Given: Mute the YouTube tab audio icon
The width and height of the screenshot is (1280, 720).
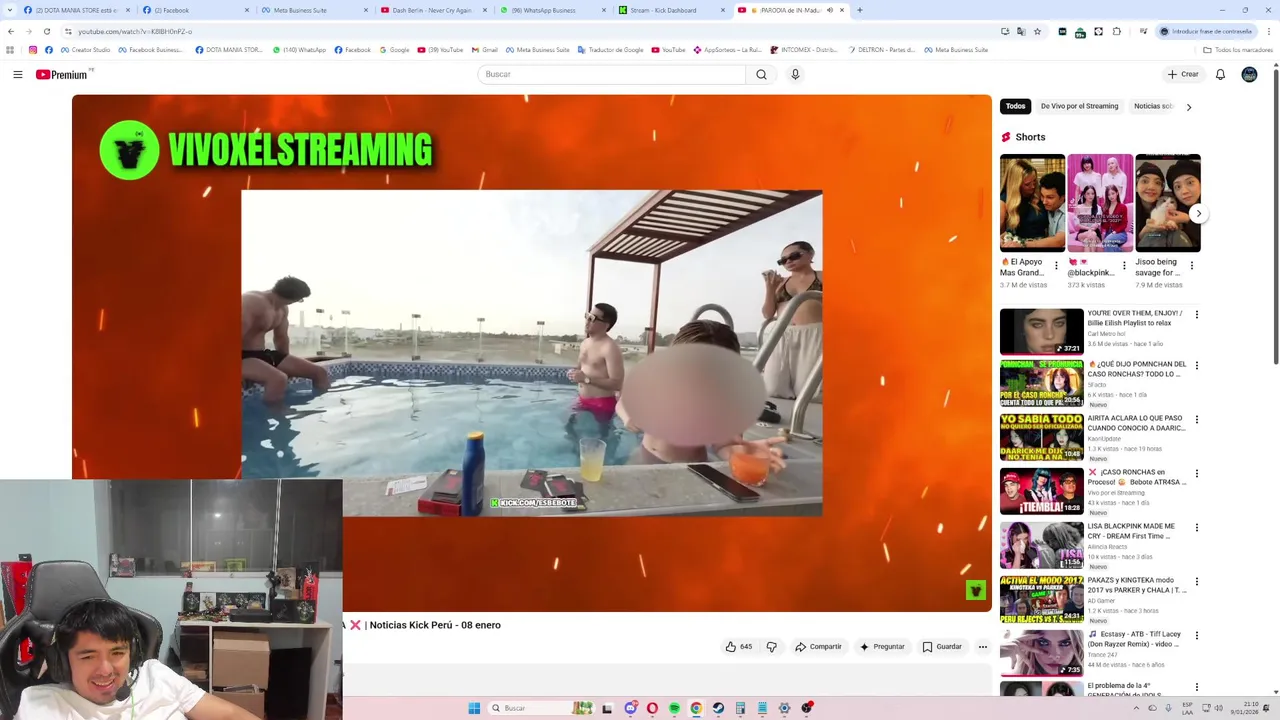Looking at the screenshot, I should tap(829, 10).
